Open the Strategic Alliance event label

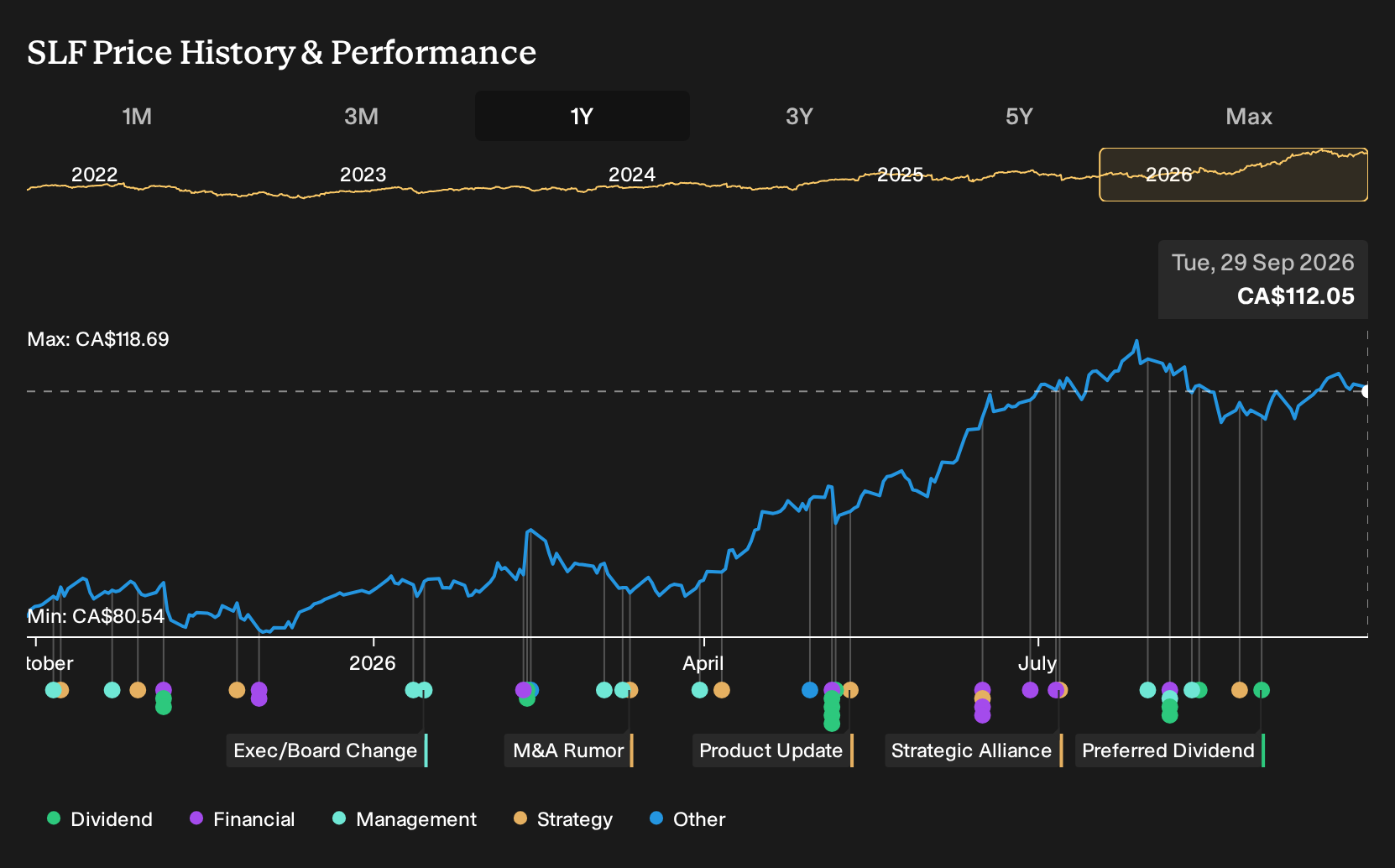973,750
